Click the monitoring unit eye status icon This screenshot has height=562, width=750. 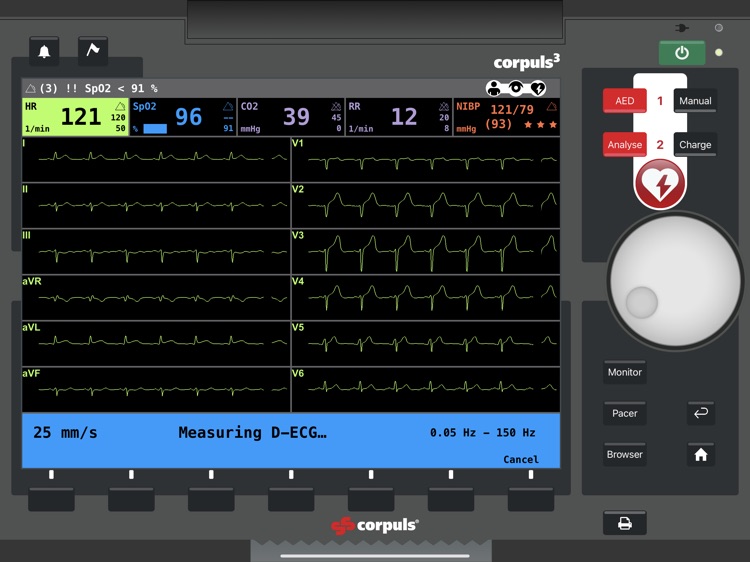[x=516, y=88]
